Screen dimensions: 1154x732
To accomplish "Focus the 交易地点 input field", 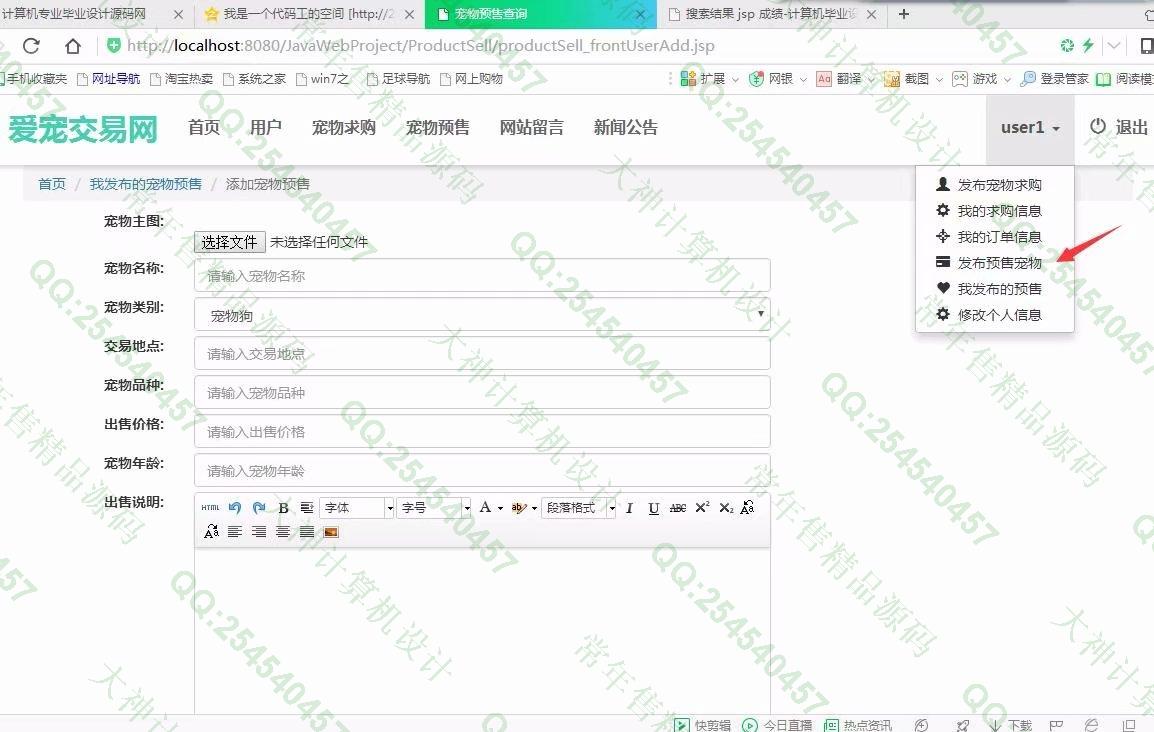I will [482, 354].
